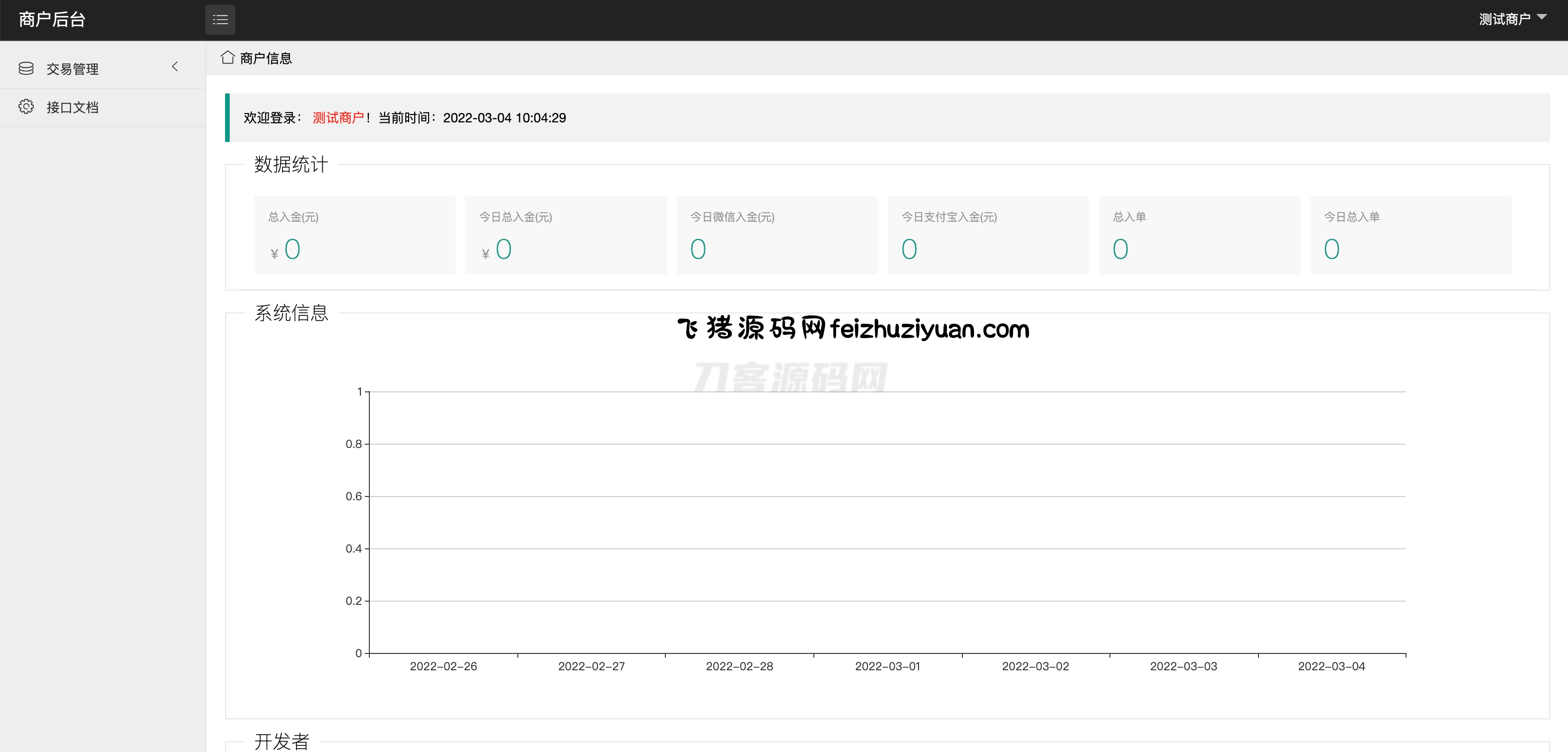Click the 今日总入金(元) statistic card
The image size is (1568, 752).
click(x=565, y=235)
